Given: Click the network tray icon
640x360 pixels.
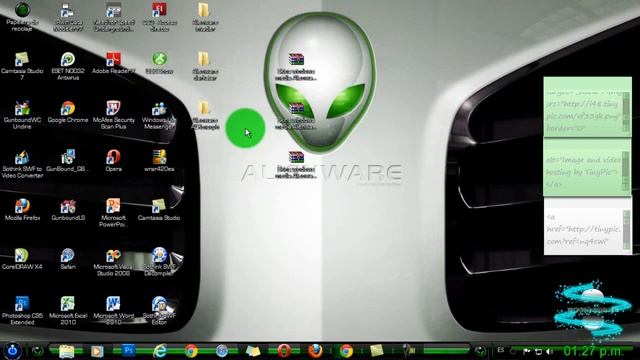Looking at the screenshot, I should (x=538, y=351).
